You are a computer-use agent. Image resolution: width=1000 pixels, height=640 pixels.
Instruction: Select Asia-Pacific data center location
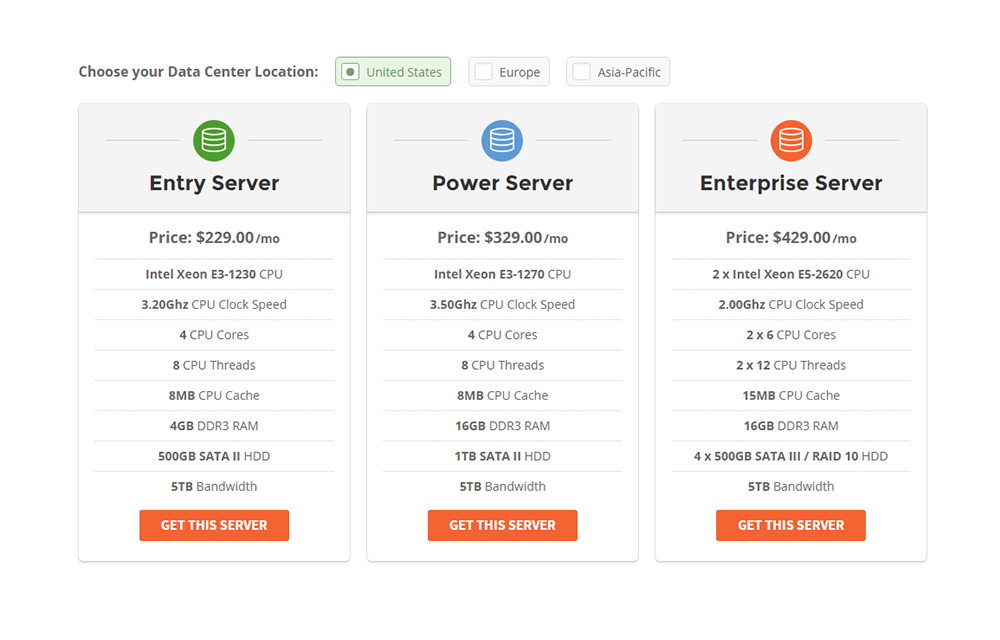click(x=618, y=71)
